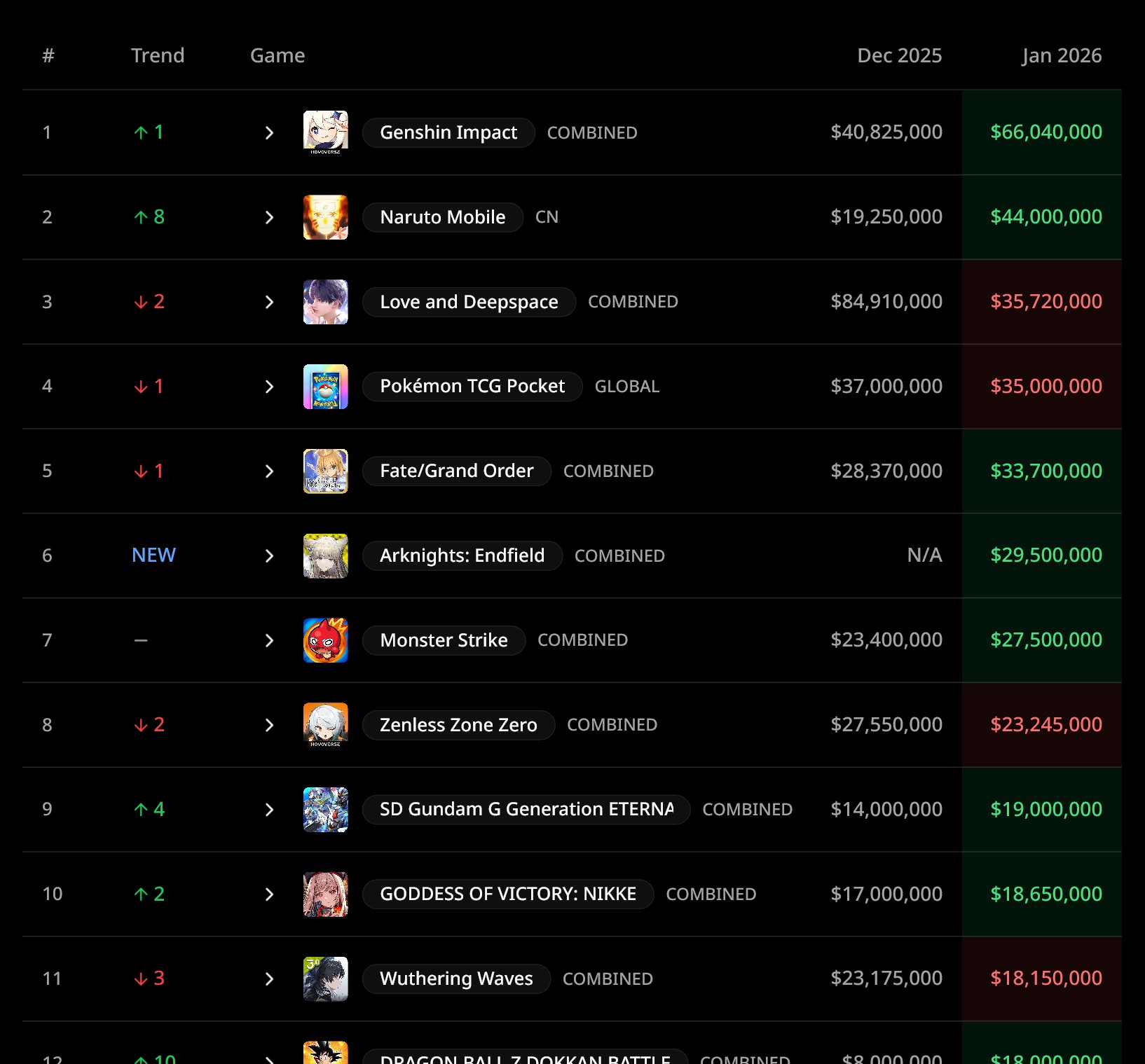
Task: Click the N/A Dec 2025 value
Action: (925, 555)
